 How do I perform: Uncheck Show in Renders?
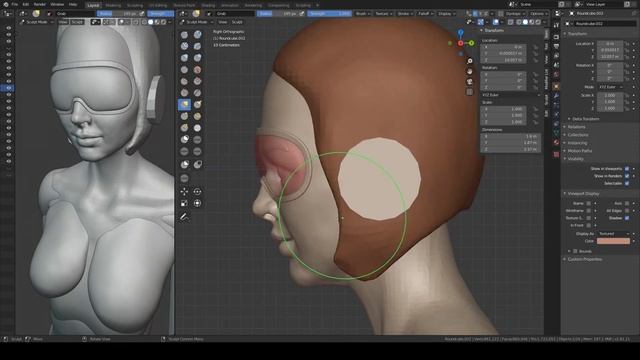pos(627,176)
